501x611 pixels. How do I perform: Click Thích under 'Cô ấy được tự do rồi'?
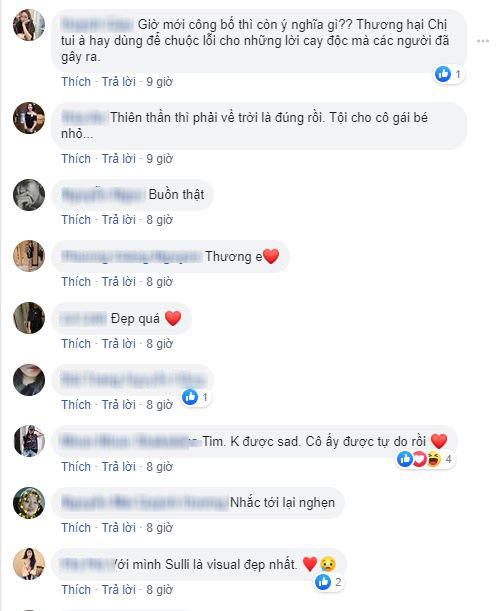[76, 466]
